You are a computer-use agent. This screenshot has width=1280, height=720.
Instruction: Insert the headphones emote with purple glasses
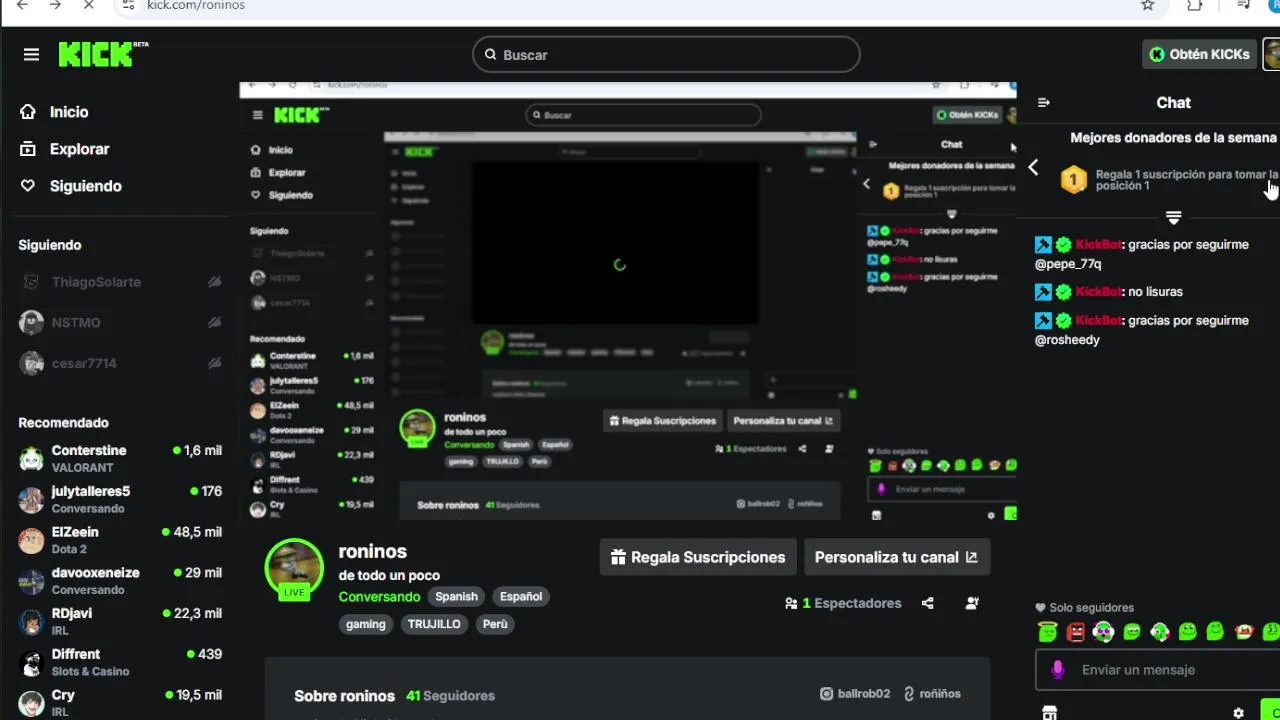point(1103,631)
